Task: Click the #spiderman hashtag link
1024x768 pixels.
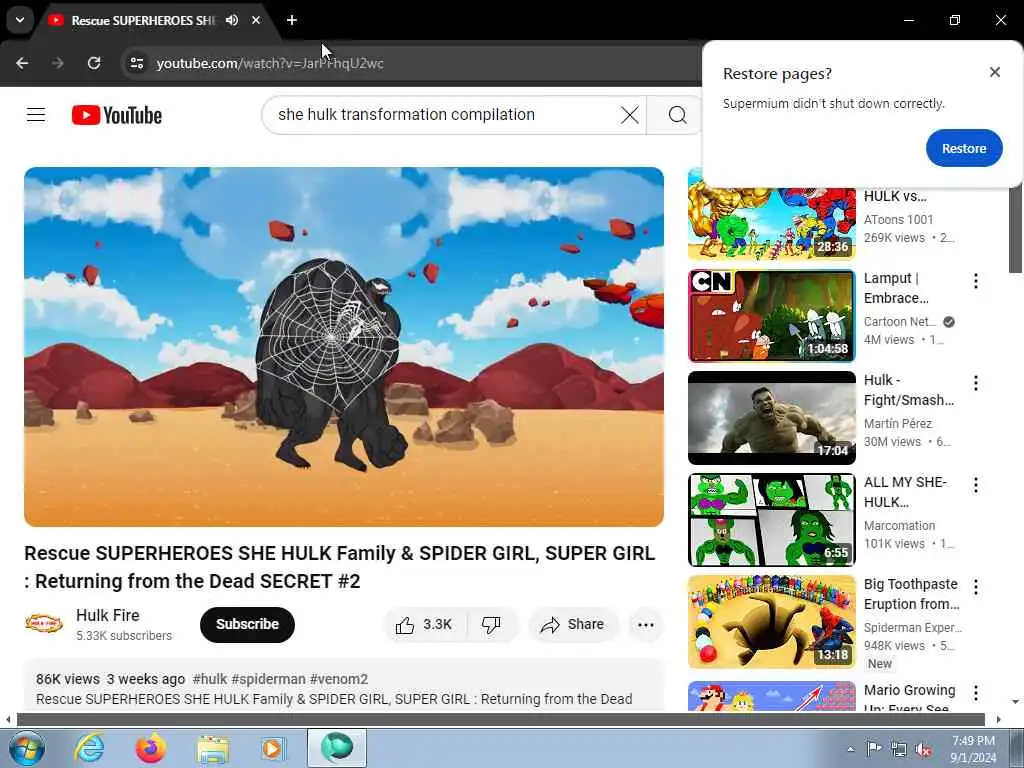Action: tap(268, 679)
